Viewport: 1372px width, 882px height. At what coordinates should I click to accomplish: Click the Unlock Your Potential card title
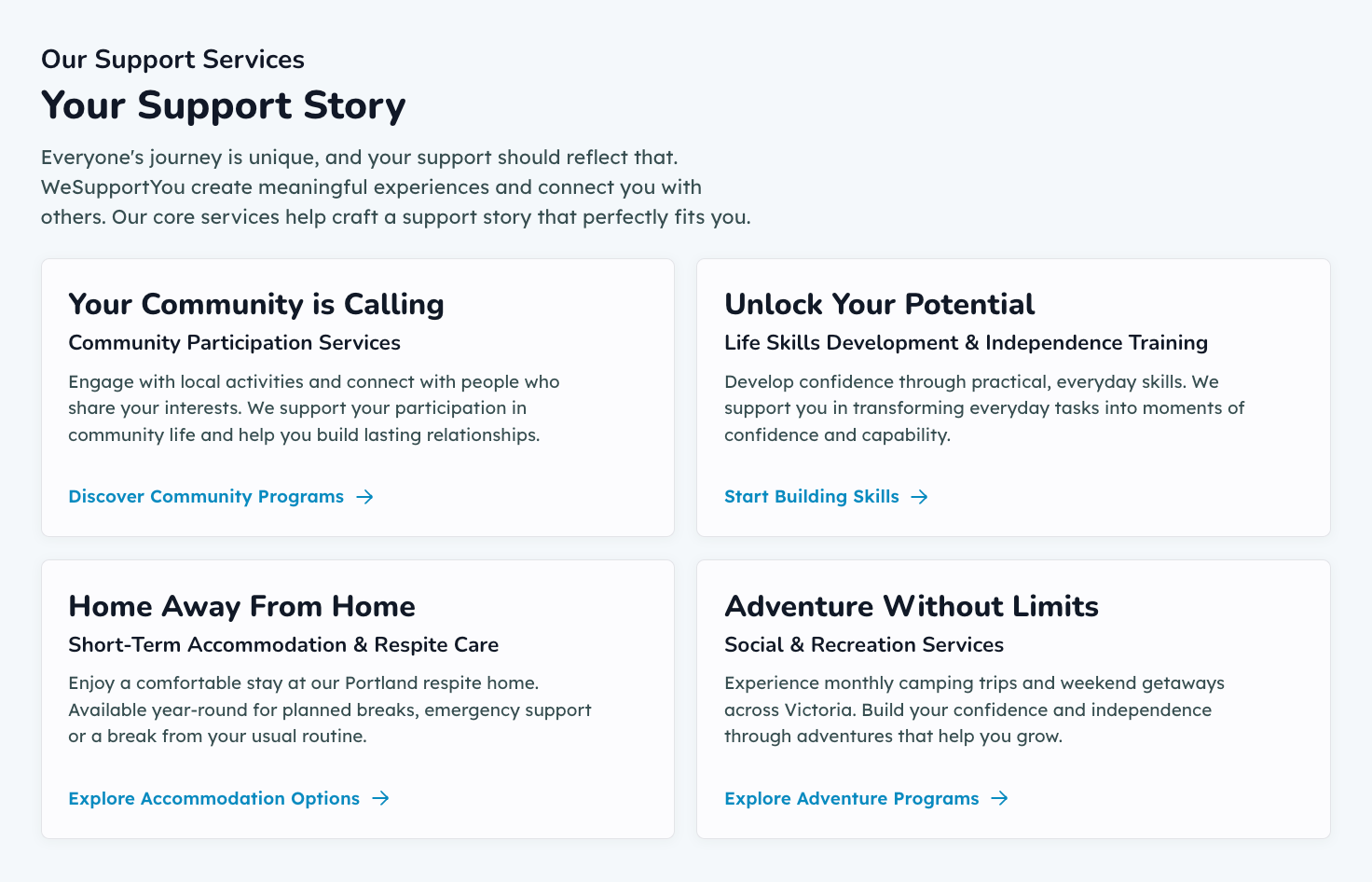tap(880, 304)
